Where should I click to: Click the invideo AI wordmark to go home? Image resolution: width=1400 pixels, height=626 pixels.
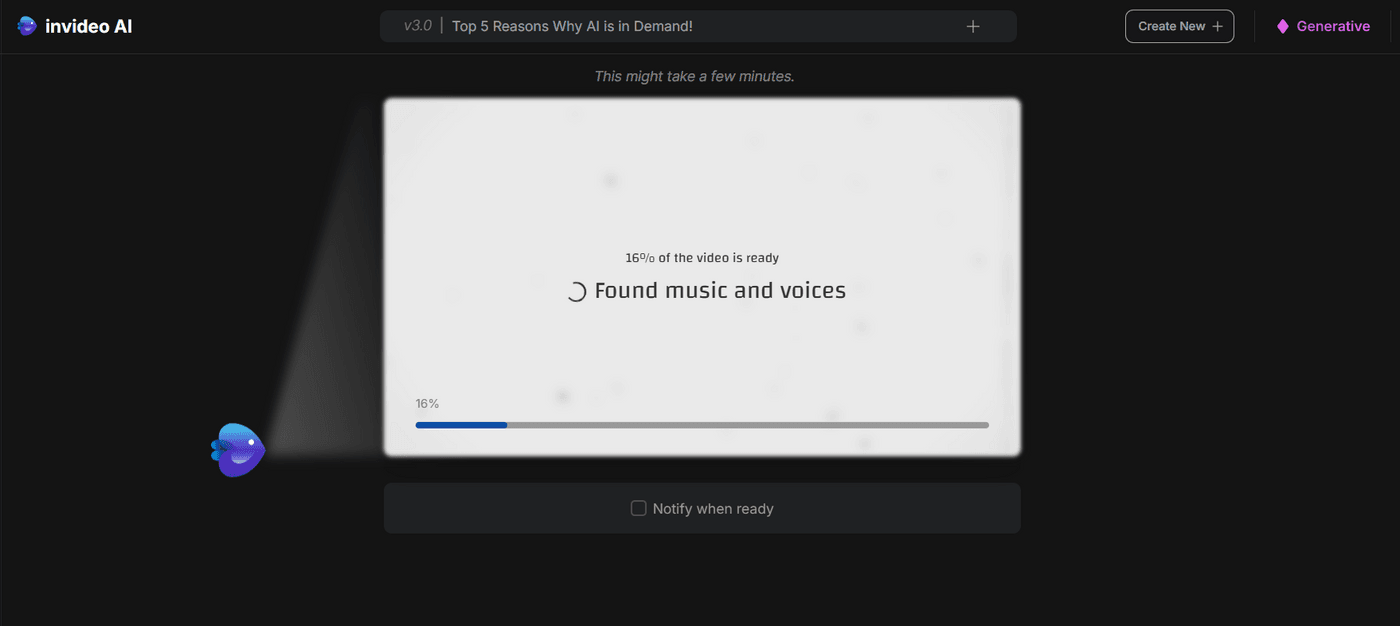coord(88,25)
